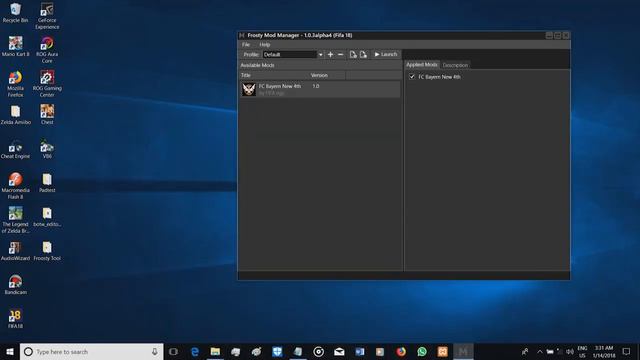Open Task View on the taskbar
640x360 pixels.
[x=173, y=351]
